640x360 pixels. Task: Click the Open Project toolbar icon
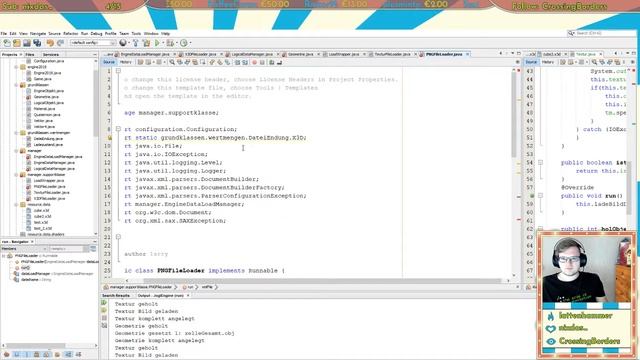tap(27, 43)
